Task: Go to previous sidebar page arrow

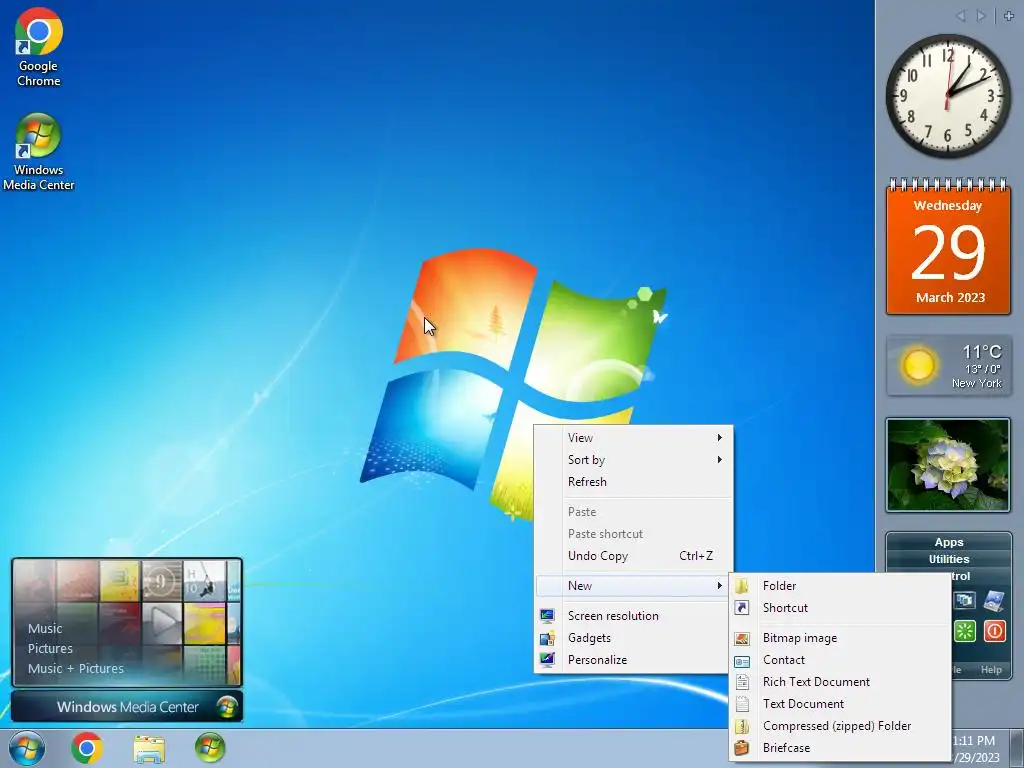Action: pos(960,15)
